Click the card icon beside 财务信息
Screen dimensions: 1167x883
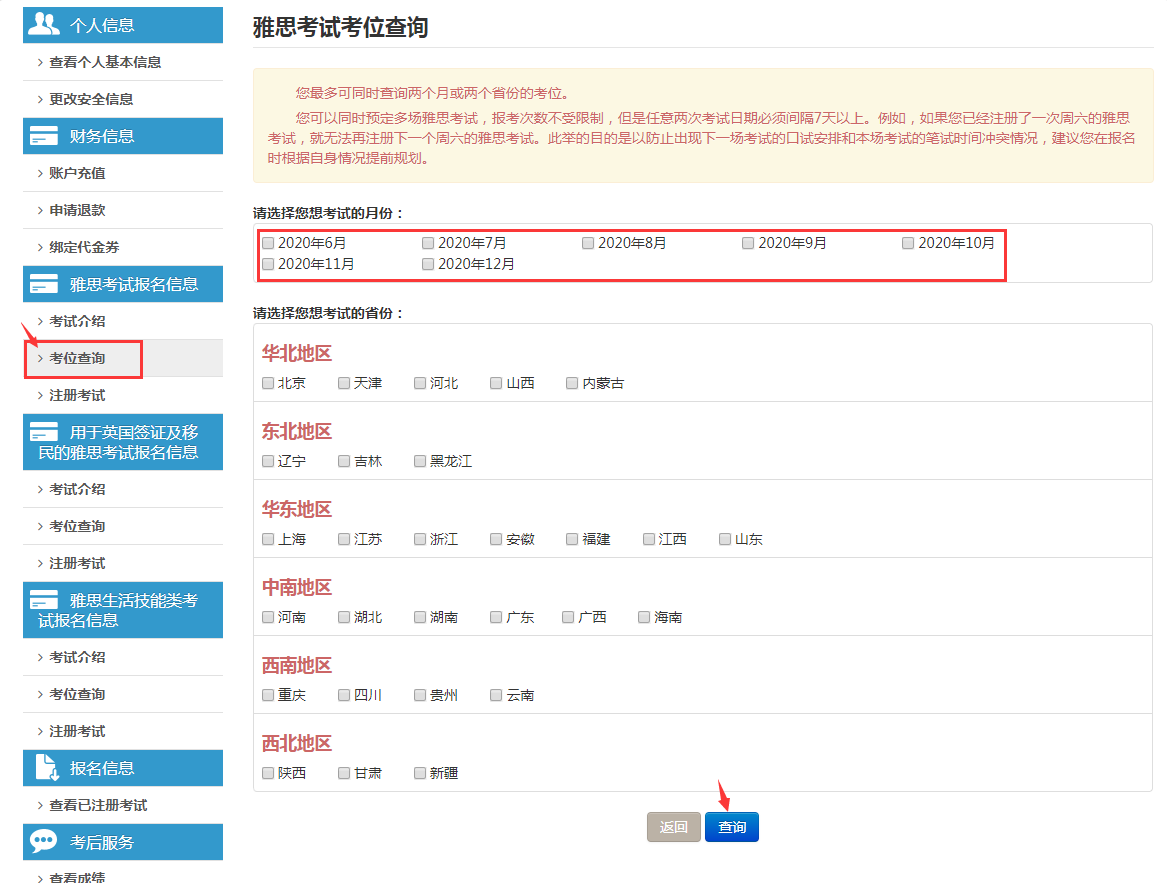click(x=42, y=136)
